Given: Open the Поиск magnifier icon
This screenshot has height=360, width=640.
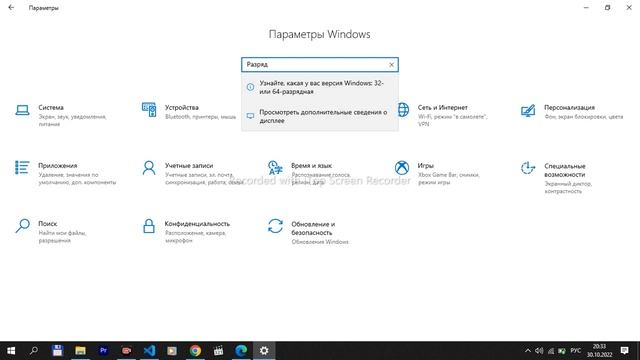Looking at the screenshot, I should click(x=22, y=226).
